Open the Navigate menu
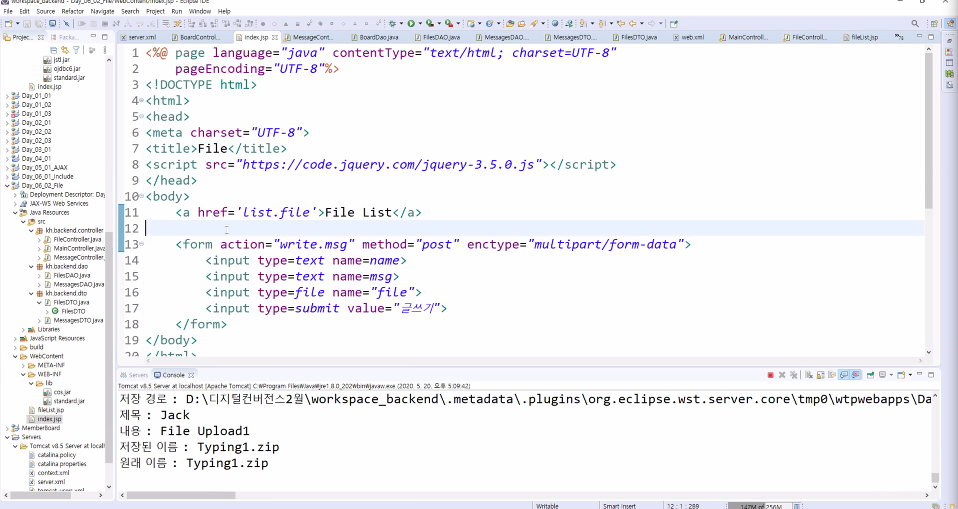The image size is (958, 509). point(102,11)
